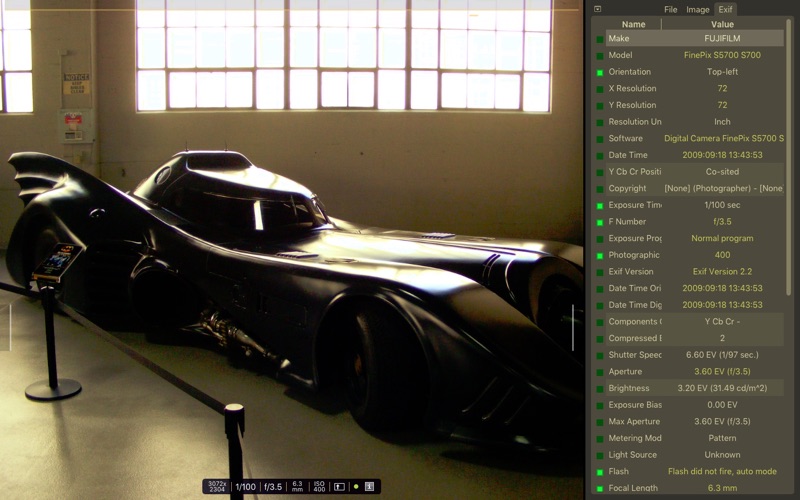This screenshot has height=500, width=800.
Task: Click the 1/100 shutter readout in the bar
Action: coord(245,487)
